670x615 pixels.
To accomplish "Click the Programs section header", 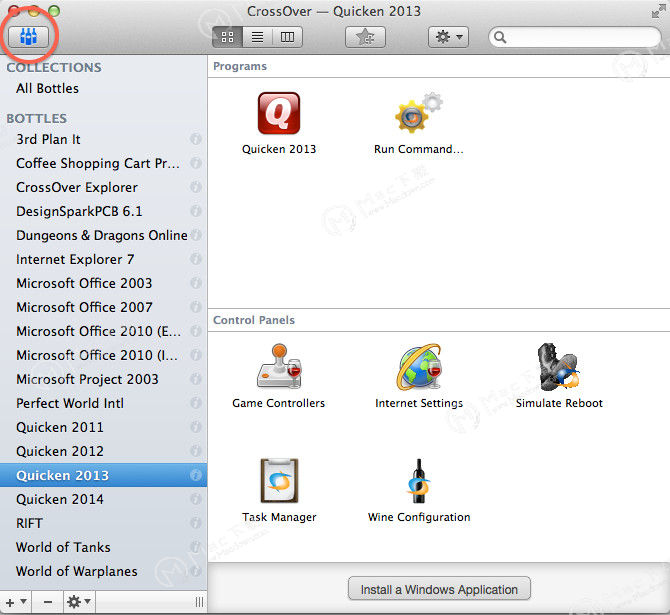I will [240, 66].
